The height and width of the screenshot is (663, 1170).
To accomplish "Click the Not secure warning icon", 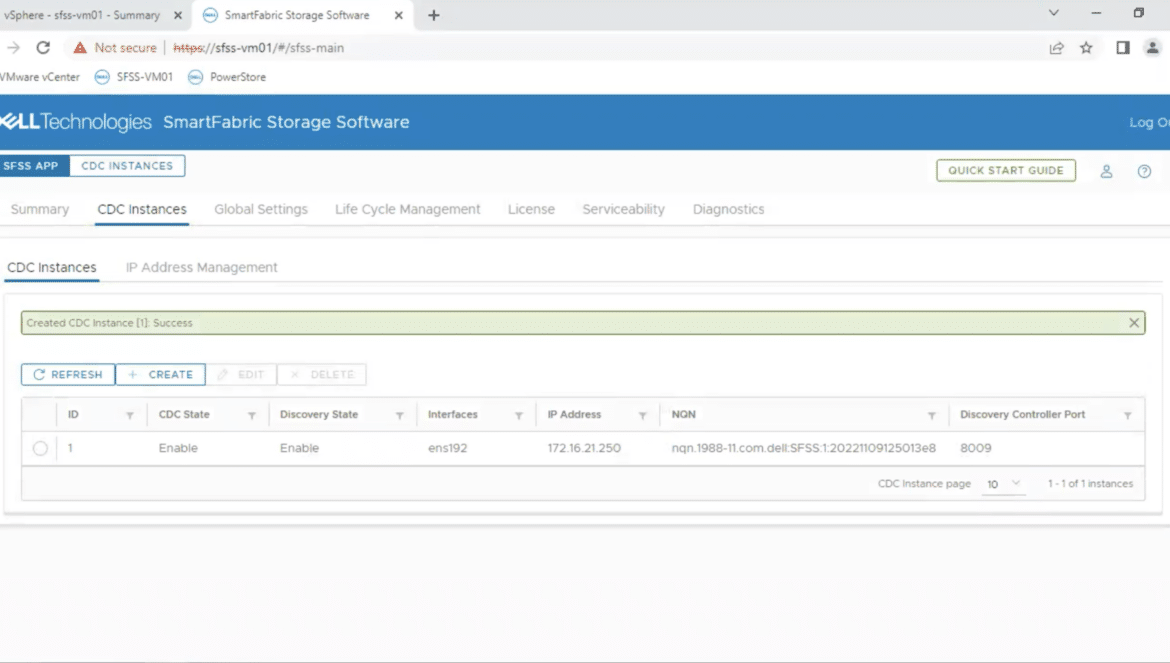I will pos(80,48).
